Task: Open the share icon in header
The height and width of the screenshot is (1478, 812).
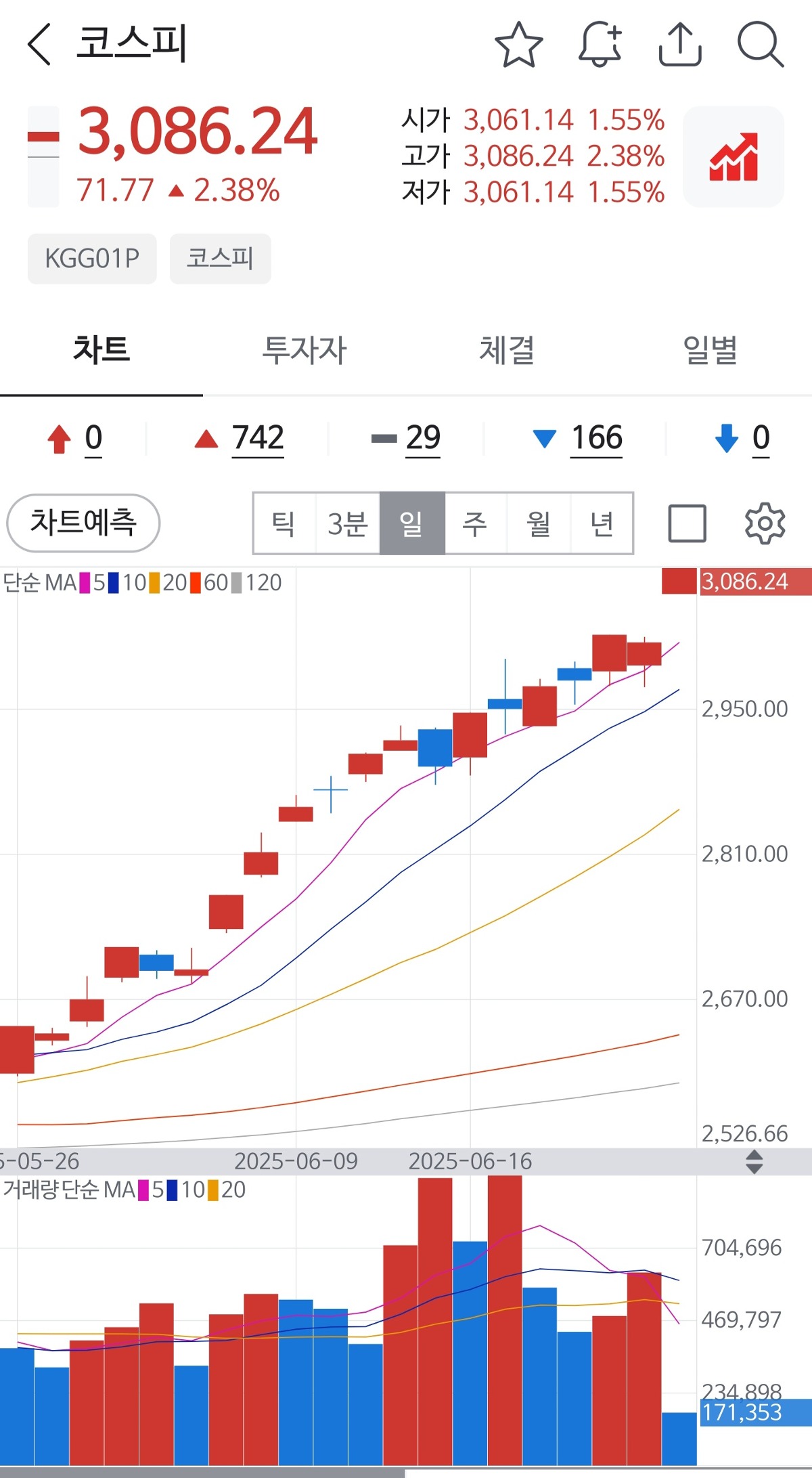Action: point(680,45)
